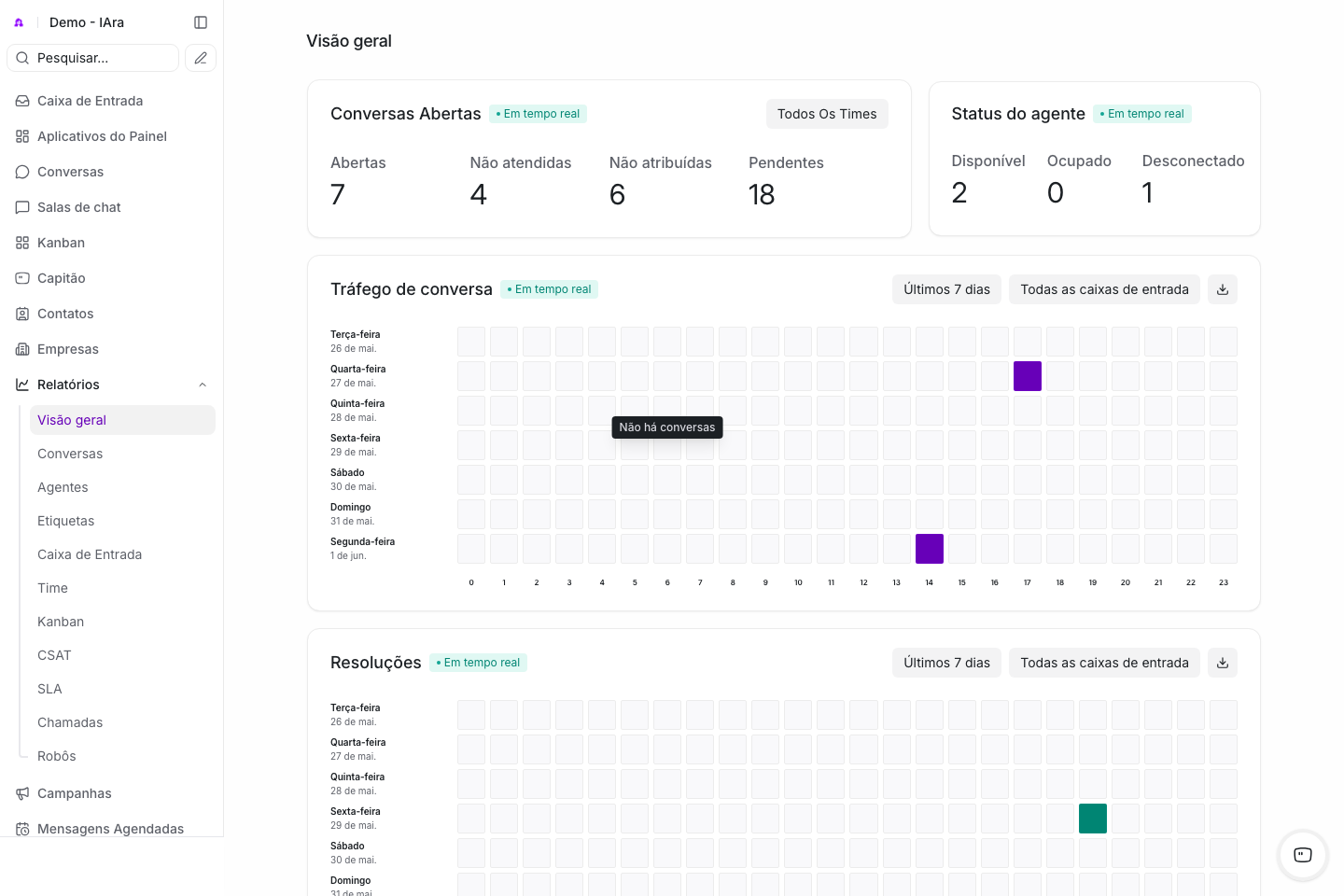Click the Não atribuídas count 6
1344x896 pixels.
pos(617,194)
